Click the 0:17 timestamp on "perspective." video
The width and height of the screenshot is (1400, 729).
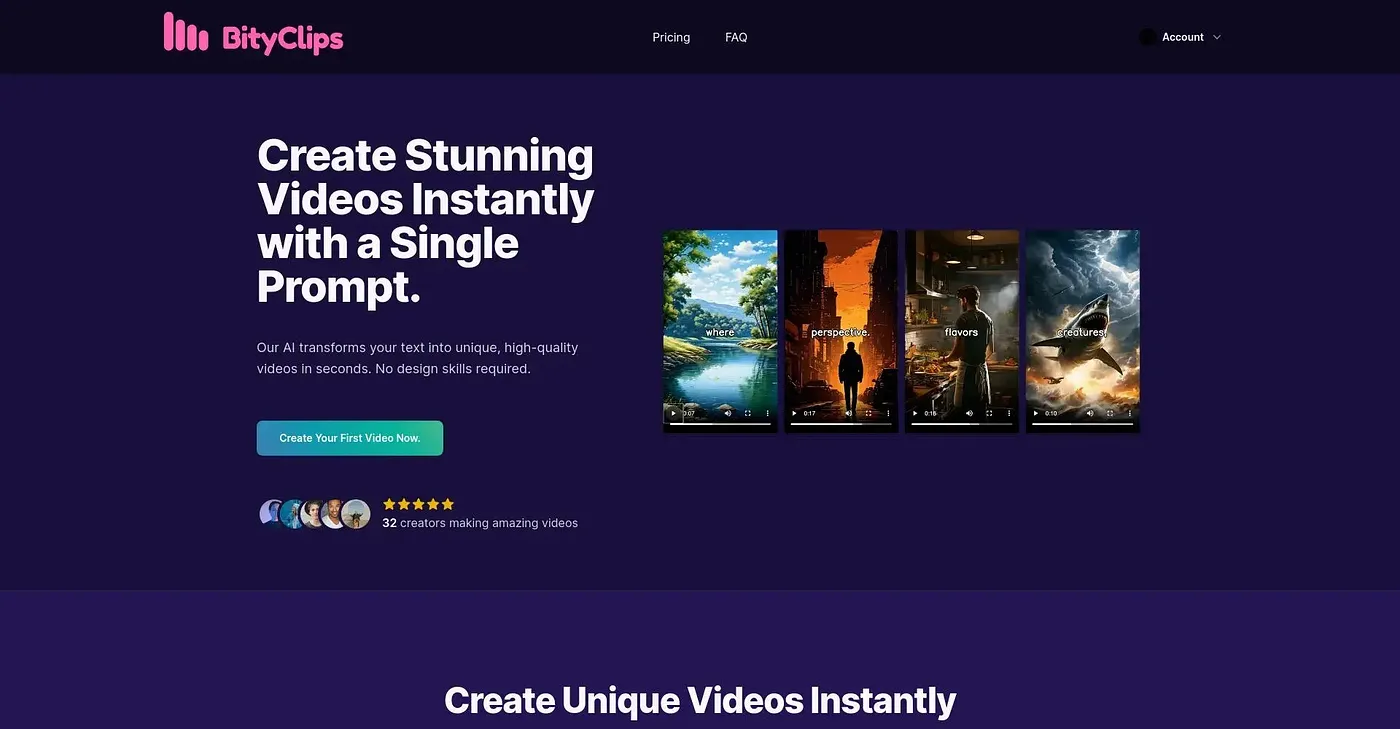point(810,413)
